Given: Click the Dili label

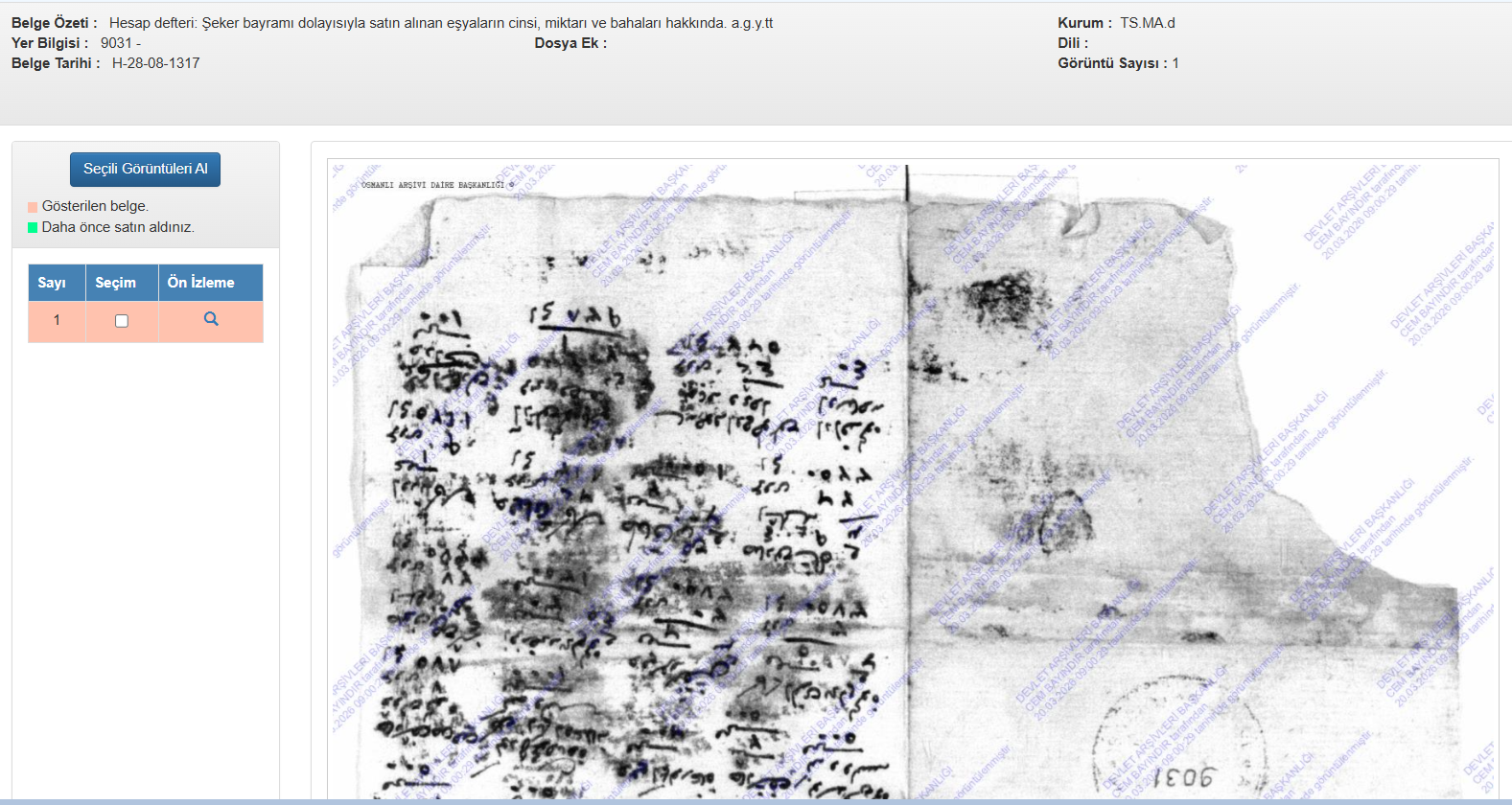Looking at the screenshot, I should (x=1072, y=43).
